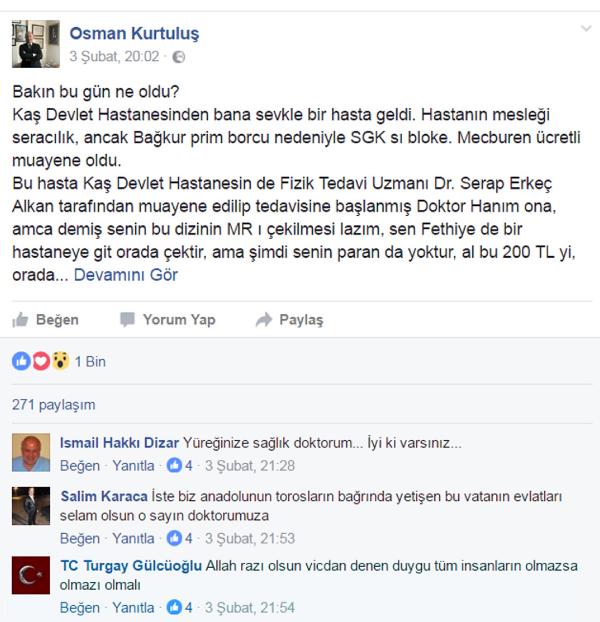Open the 271 paylaşım shares list
Viewport: 600px width, 622px height.
pos(54,405)
